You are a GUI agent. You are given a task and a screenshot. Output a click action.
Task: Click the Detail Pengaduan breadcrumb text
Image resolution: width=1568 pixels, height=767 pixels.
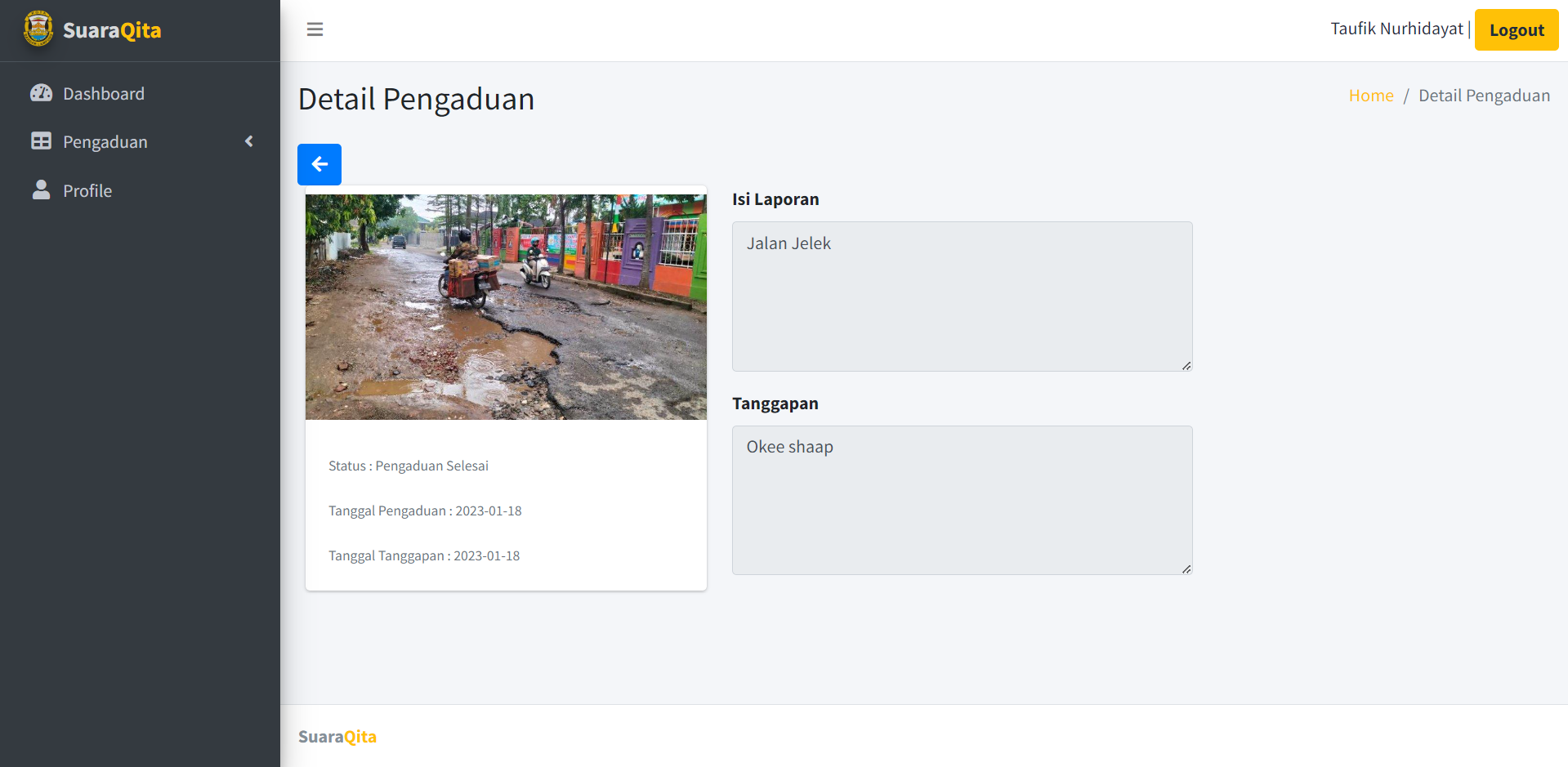(1484, 96)
